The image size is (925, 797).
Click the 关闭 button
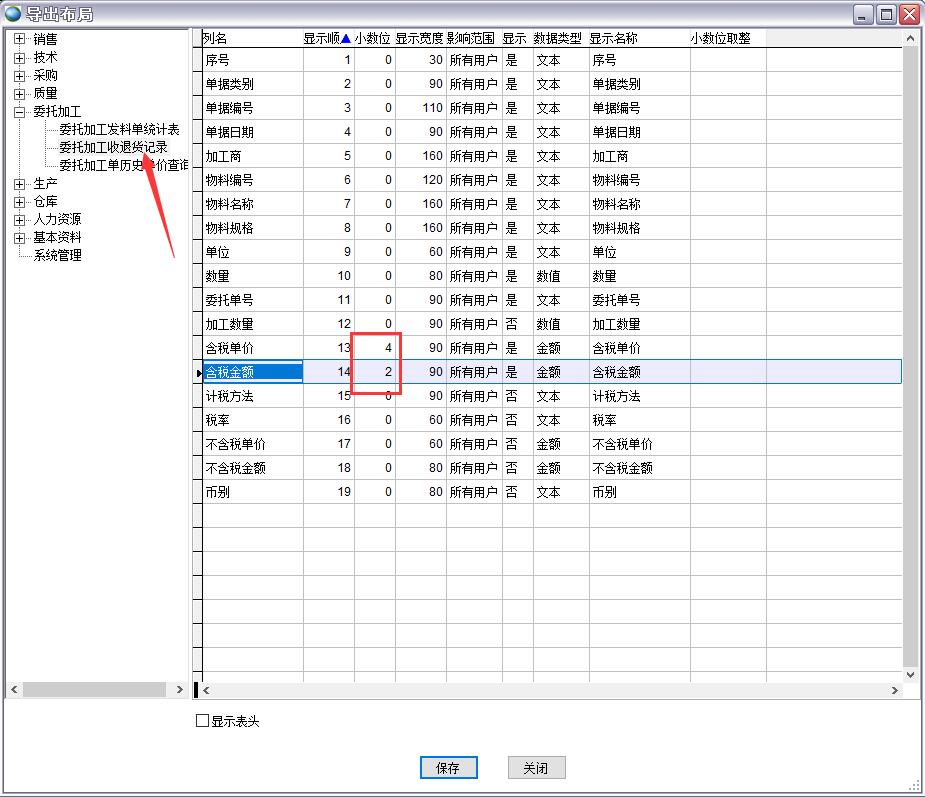536,768
